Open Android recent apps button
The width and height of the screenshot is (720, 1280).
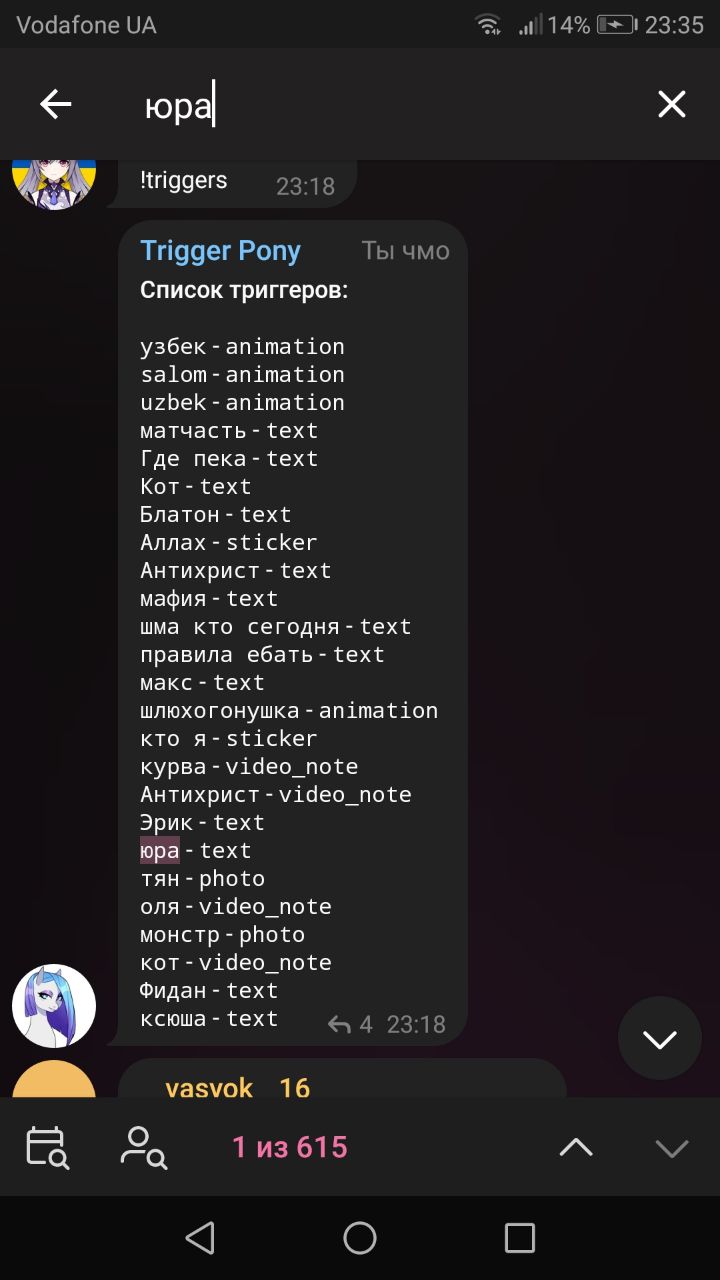click(x=519, y=1238)
